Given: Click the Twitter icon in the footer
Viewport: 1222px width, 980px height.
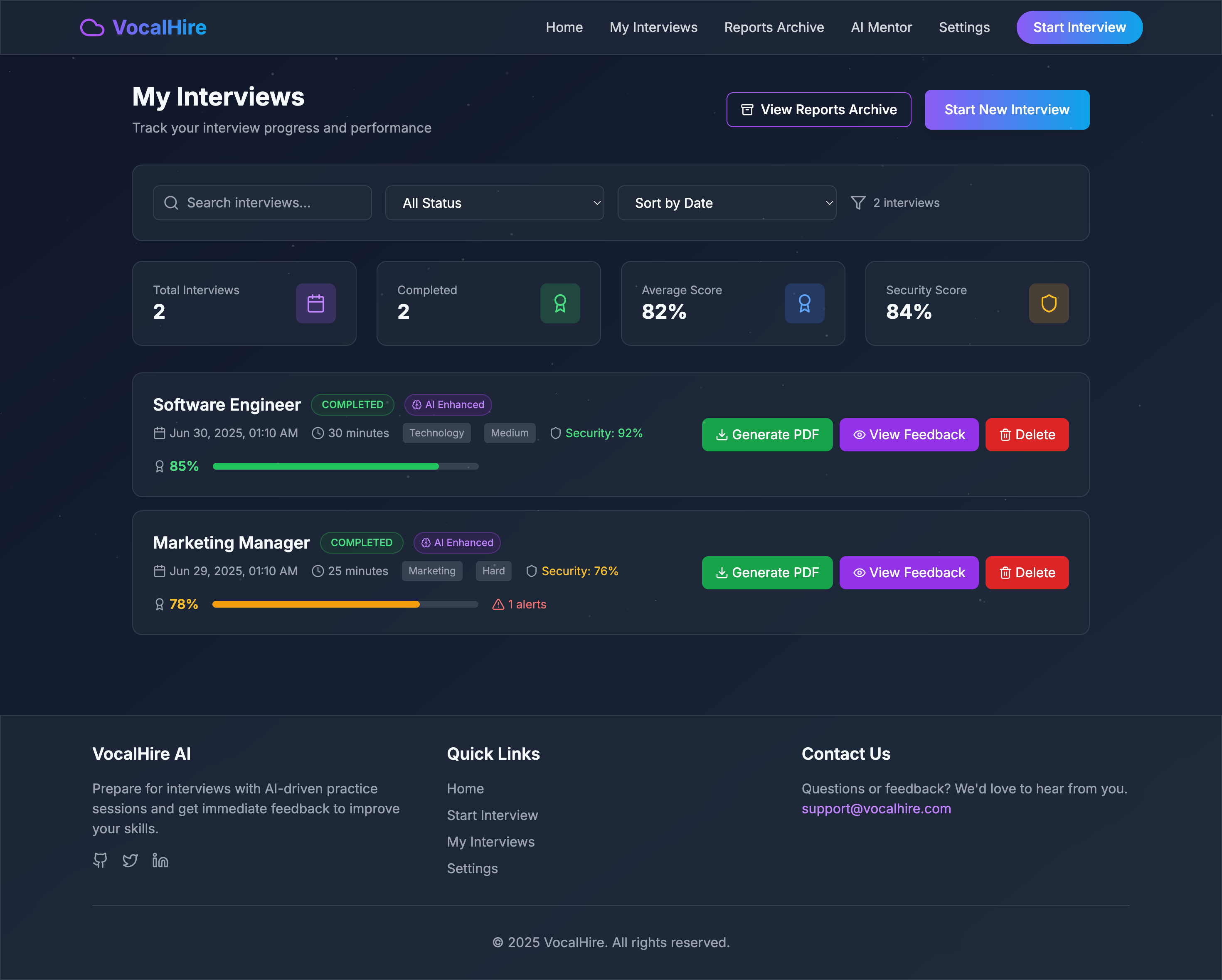Looking at the screenshot, I should coord(131,860).
